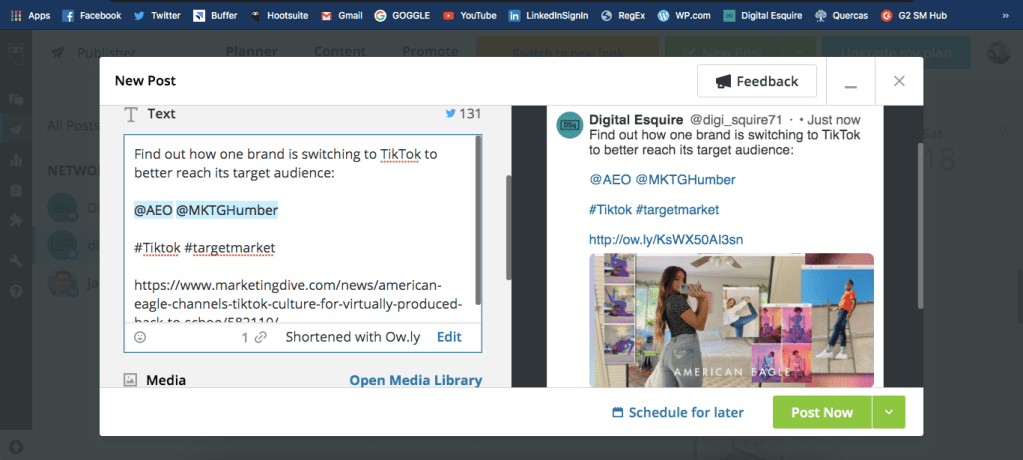
Task: Edit the Ow.ly shortened link
Action: click(449, 337)
